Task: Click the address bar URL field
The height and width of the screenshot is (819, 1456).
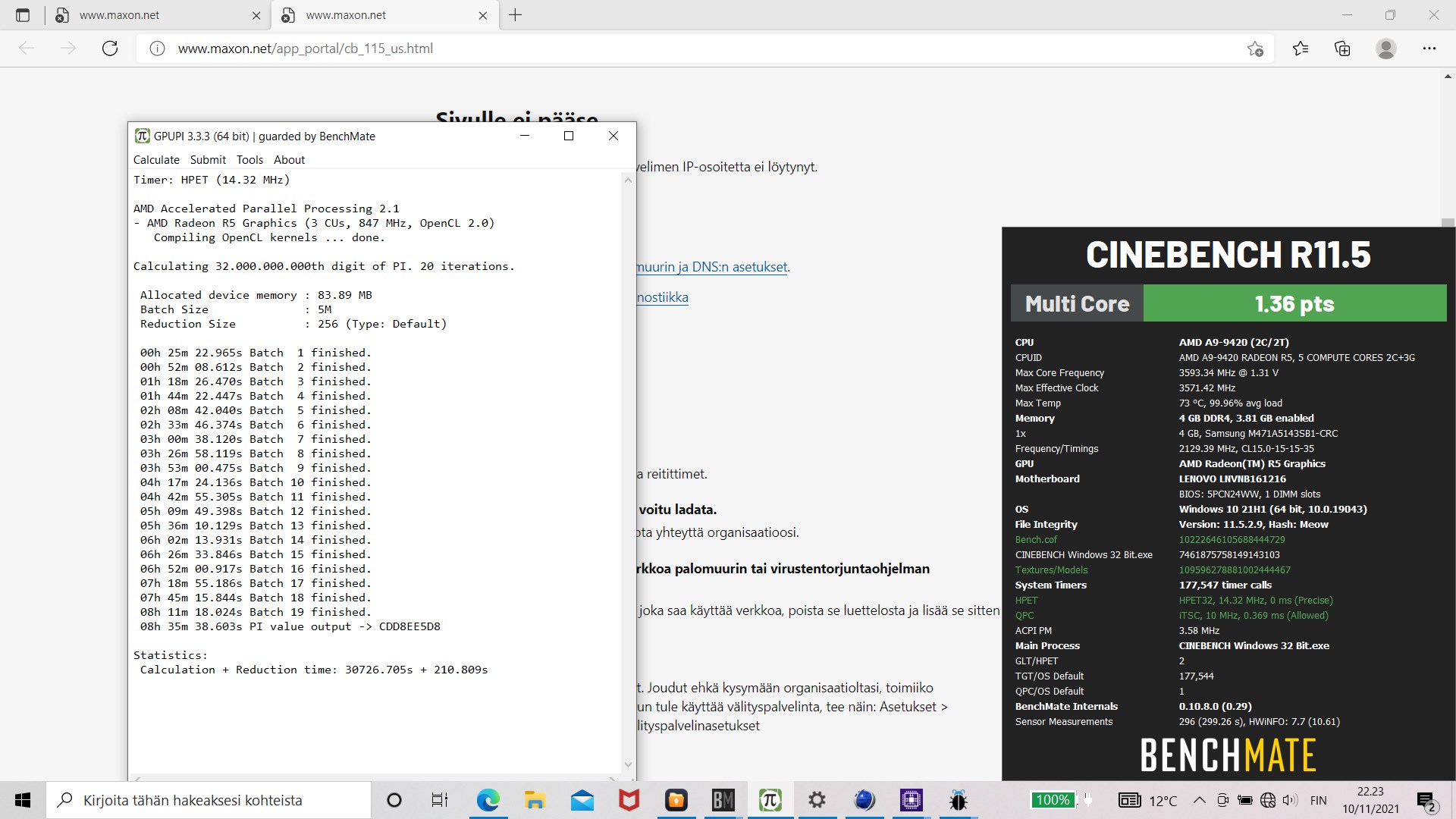Action: click(705, 49)
